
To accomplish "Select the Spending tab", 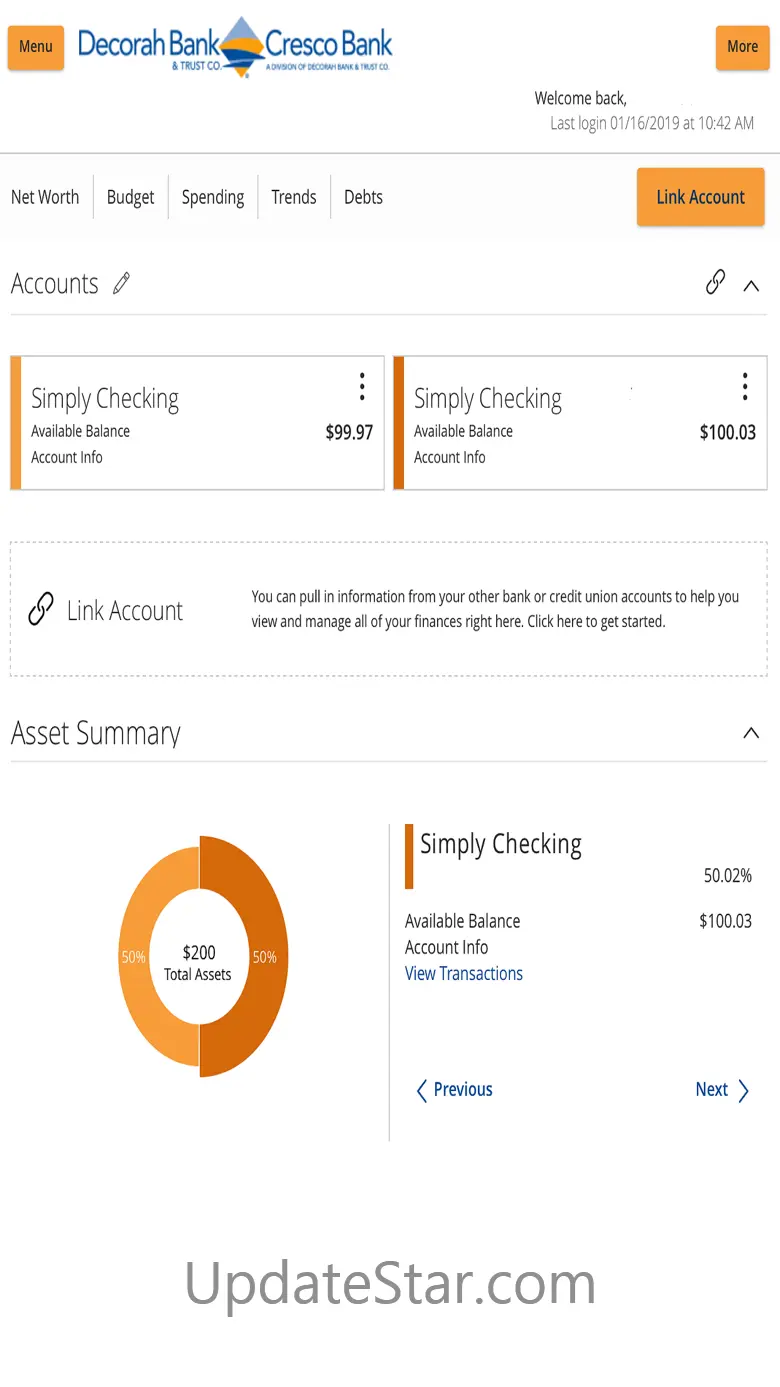I will [x=213, y=197].
